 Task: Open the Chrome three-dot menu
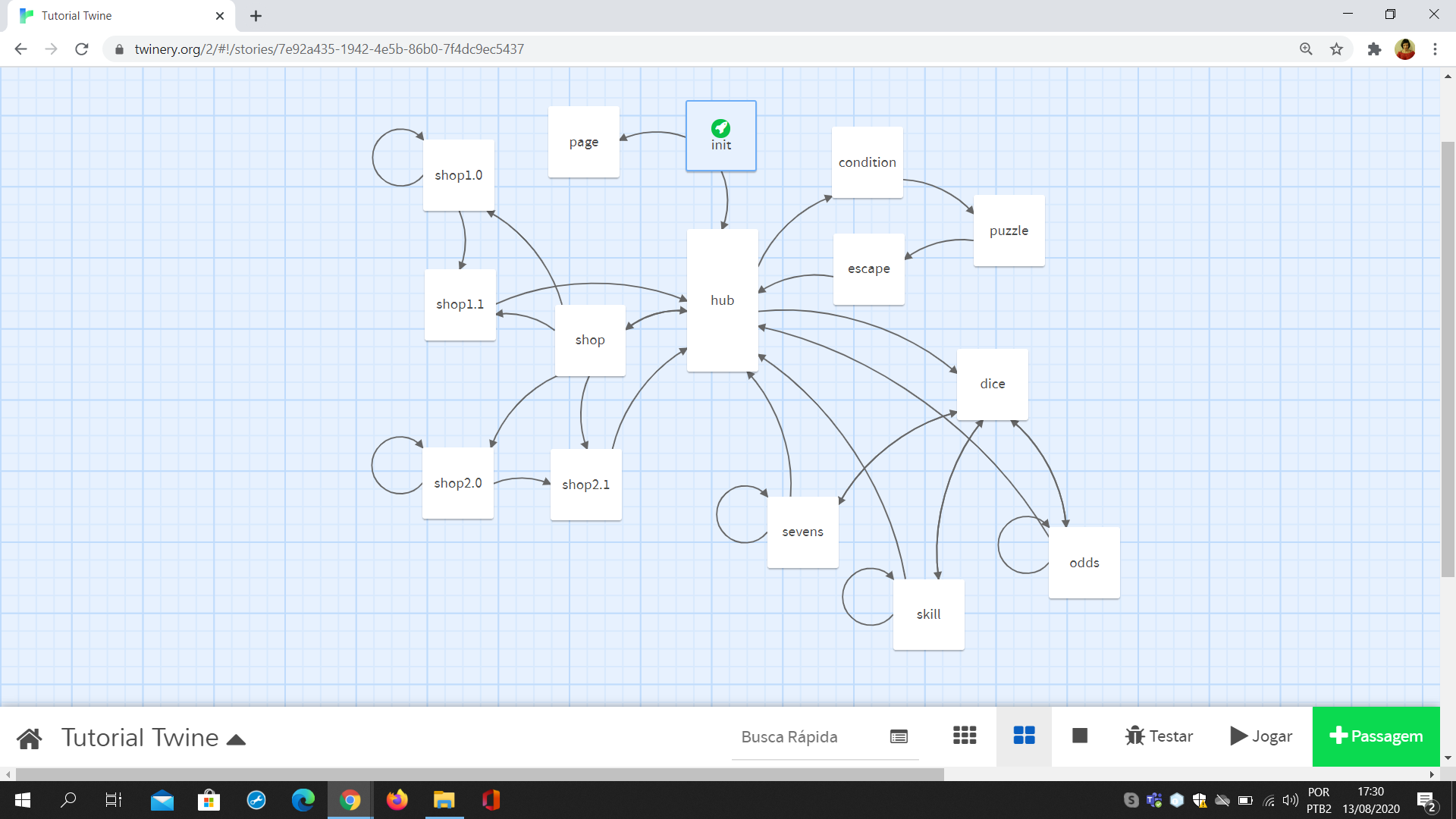1435,49
